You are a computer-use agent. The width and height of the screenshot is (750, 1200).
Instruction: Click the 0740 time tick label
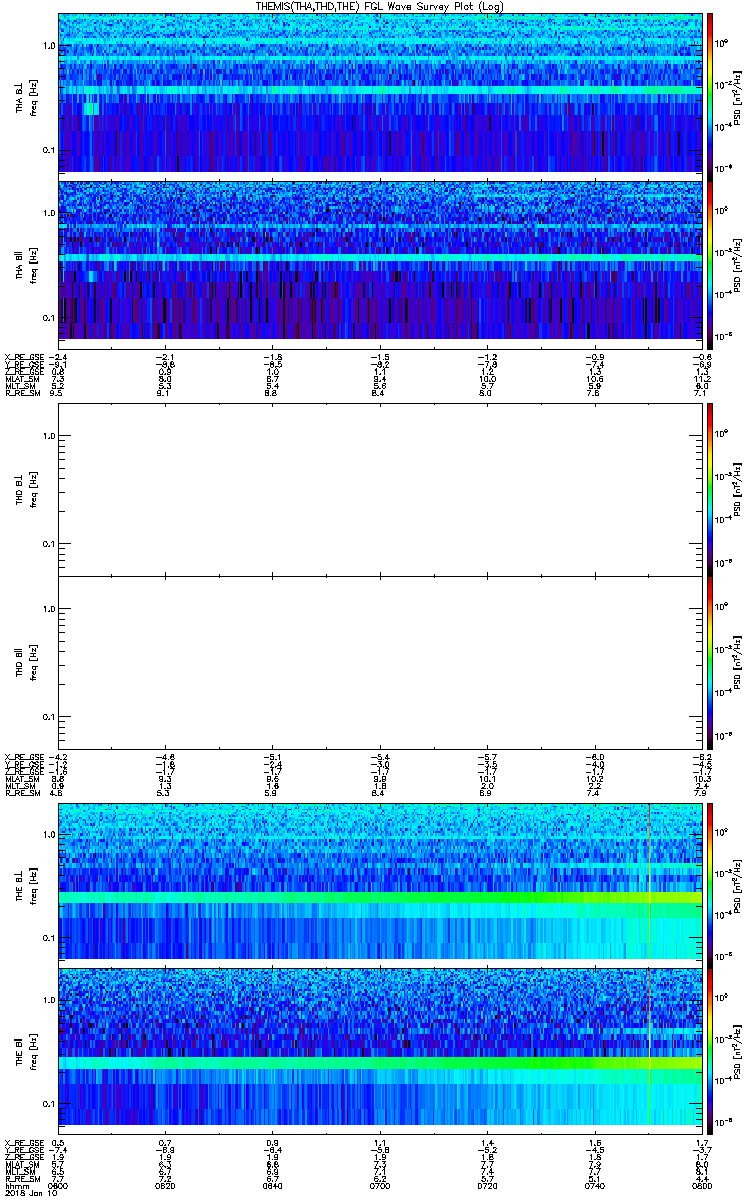point(593,1185)
